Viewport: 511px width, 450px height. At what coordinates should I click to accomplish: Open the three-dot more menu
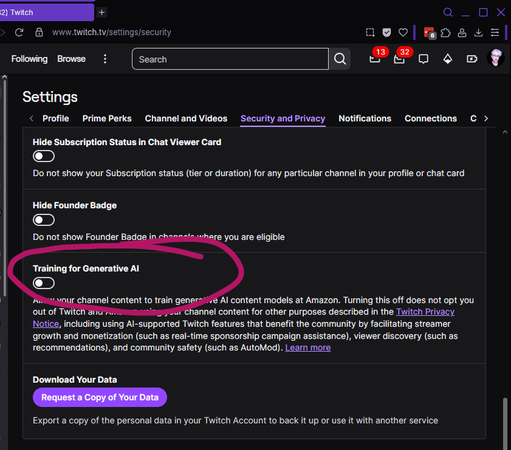point(105,59)
